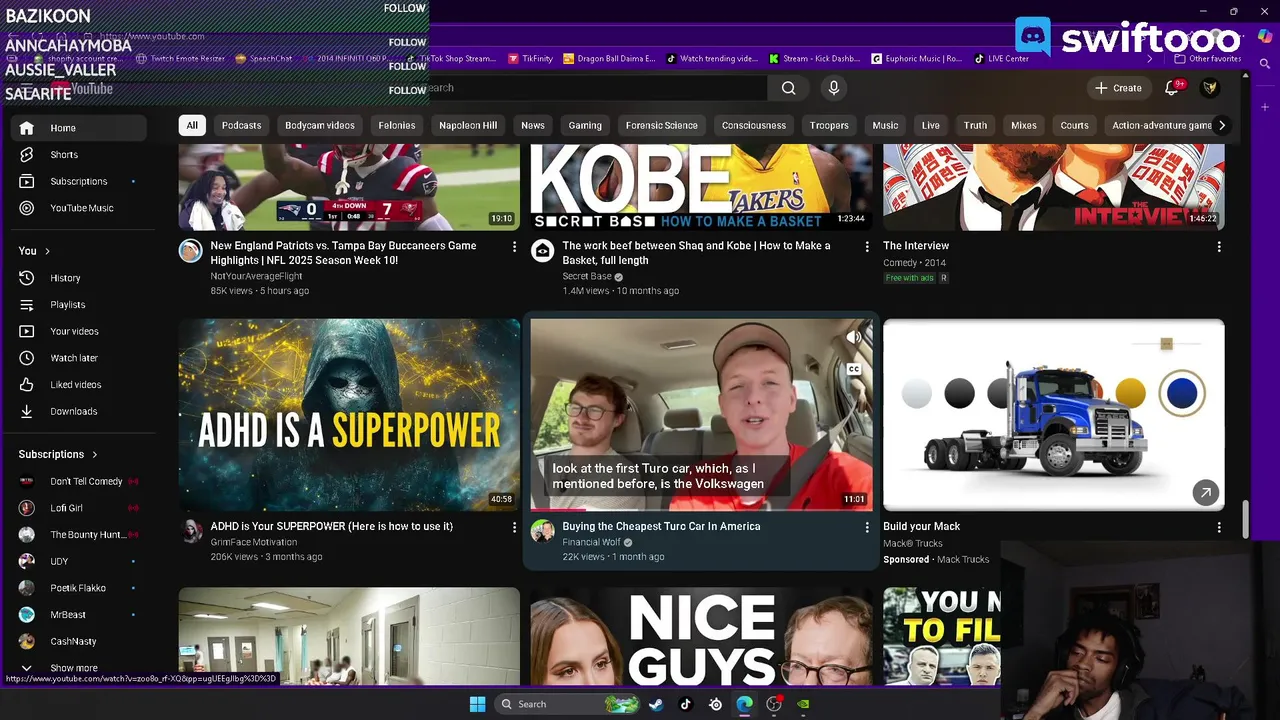Select the Podcasts filter chip
The height and width of the screenshot is (720, 1280).
(x=241, y=125)
